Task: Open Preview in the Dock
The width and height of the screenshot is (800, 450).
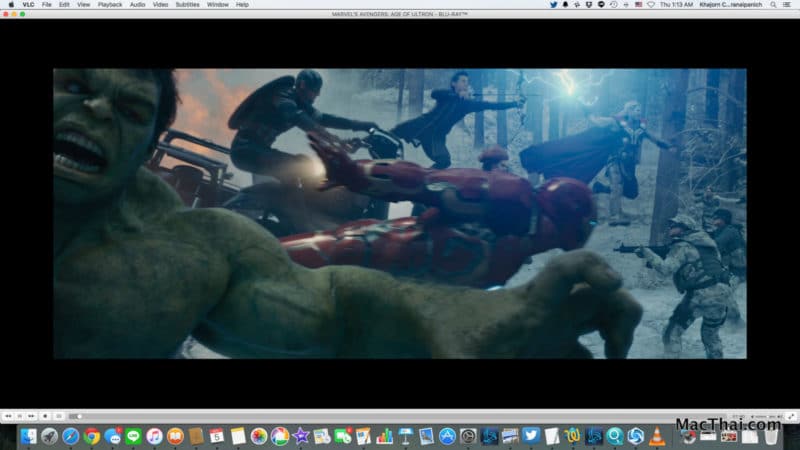Action: (x=426, y=436)
